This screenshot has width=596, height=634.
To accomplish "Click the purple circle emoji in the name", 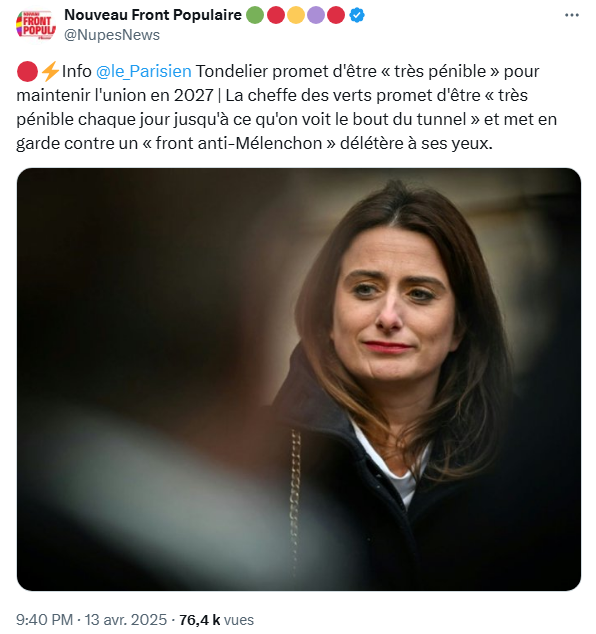I will click(x=316, y=15).
